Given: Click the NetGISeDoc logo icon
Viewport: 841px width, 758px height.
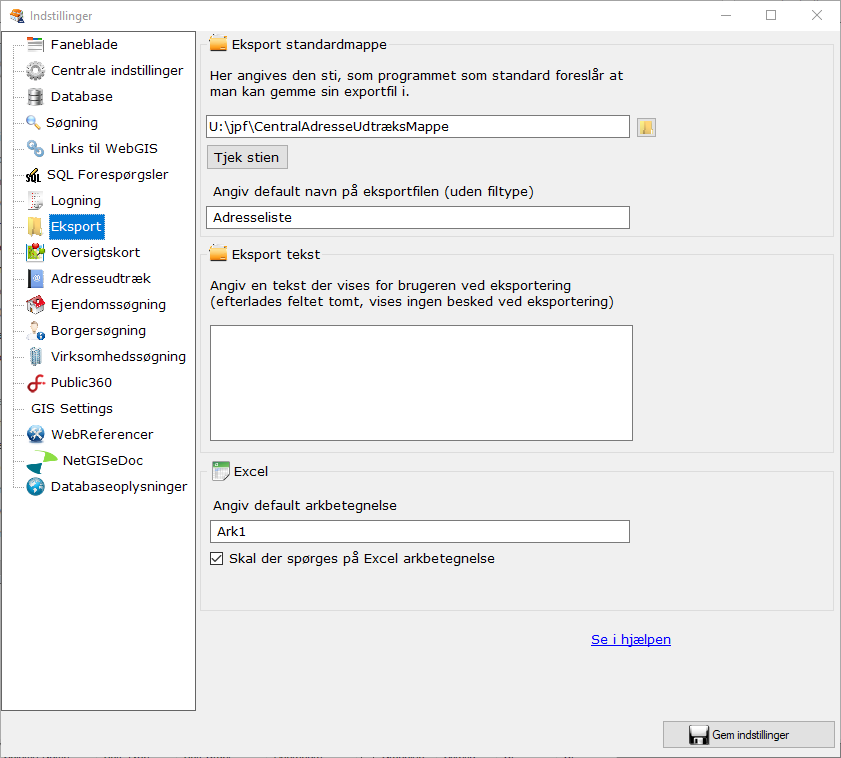Looking at the screenshot, I should [x=42, y=461].
